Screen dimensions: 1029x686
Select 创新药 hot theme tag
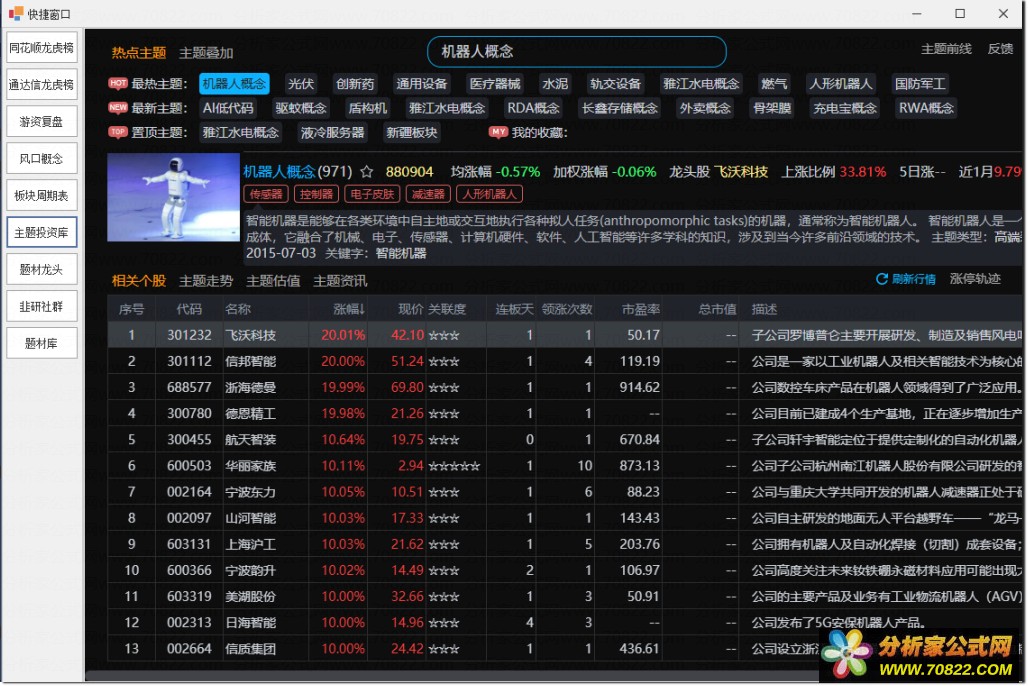pyautogui.click(x=355, y=84)
